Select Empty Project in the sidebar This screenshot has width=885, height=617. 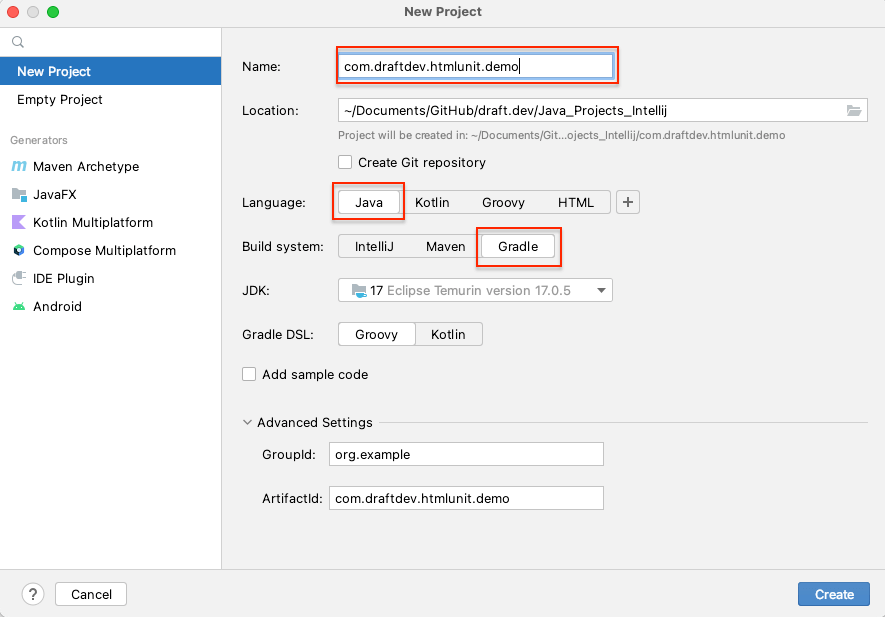coord(60,100)
